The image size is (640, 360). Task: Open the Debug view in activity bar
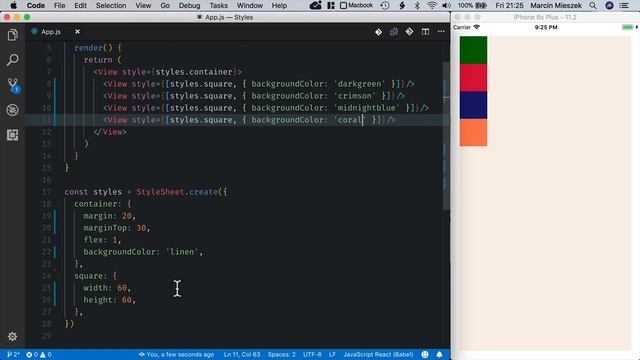(13, 110)
